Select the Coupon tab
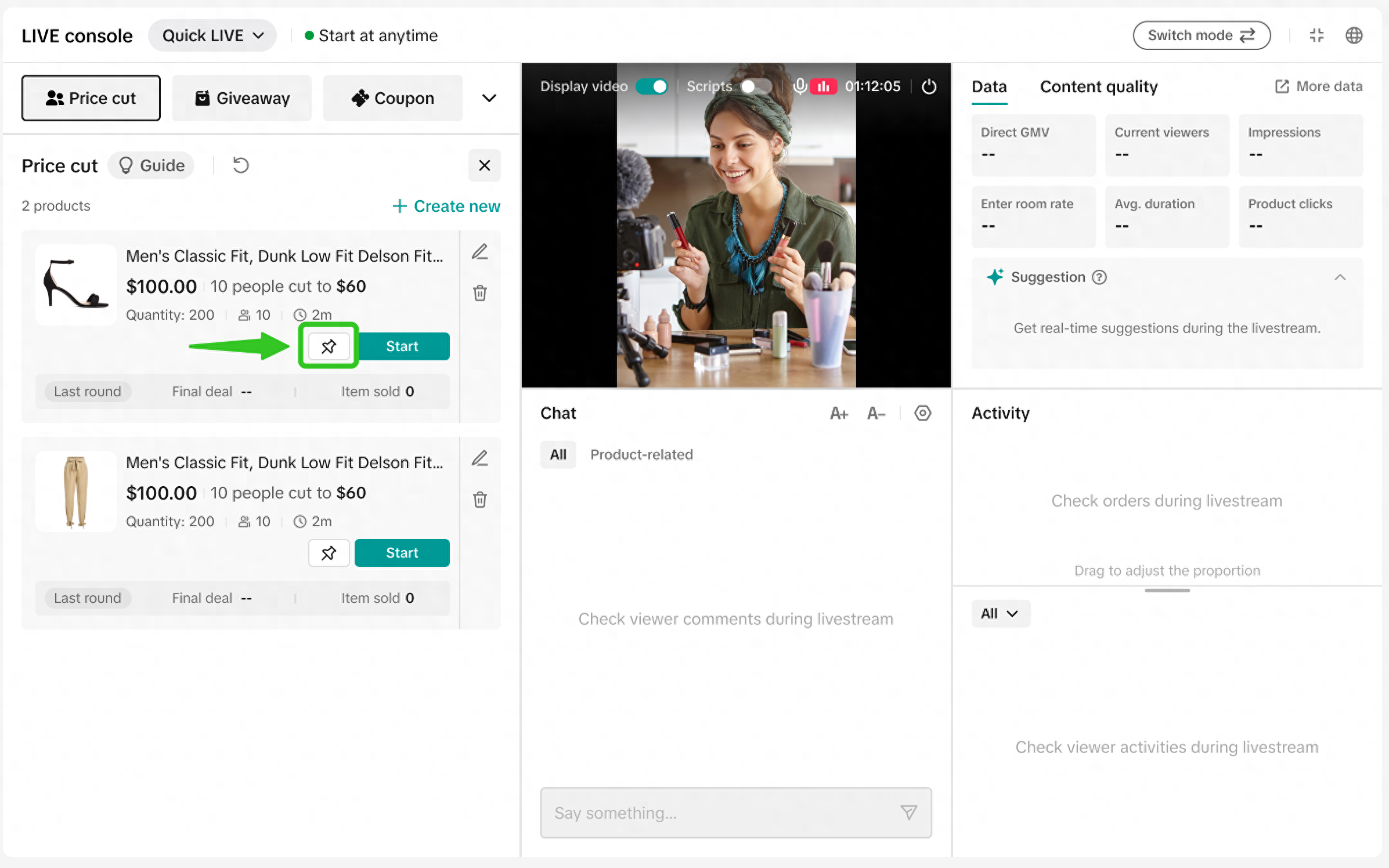 tap(393, 98)
